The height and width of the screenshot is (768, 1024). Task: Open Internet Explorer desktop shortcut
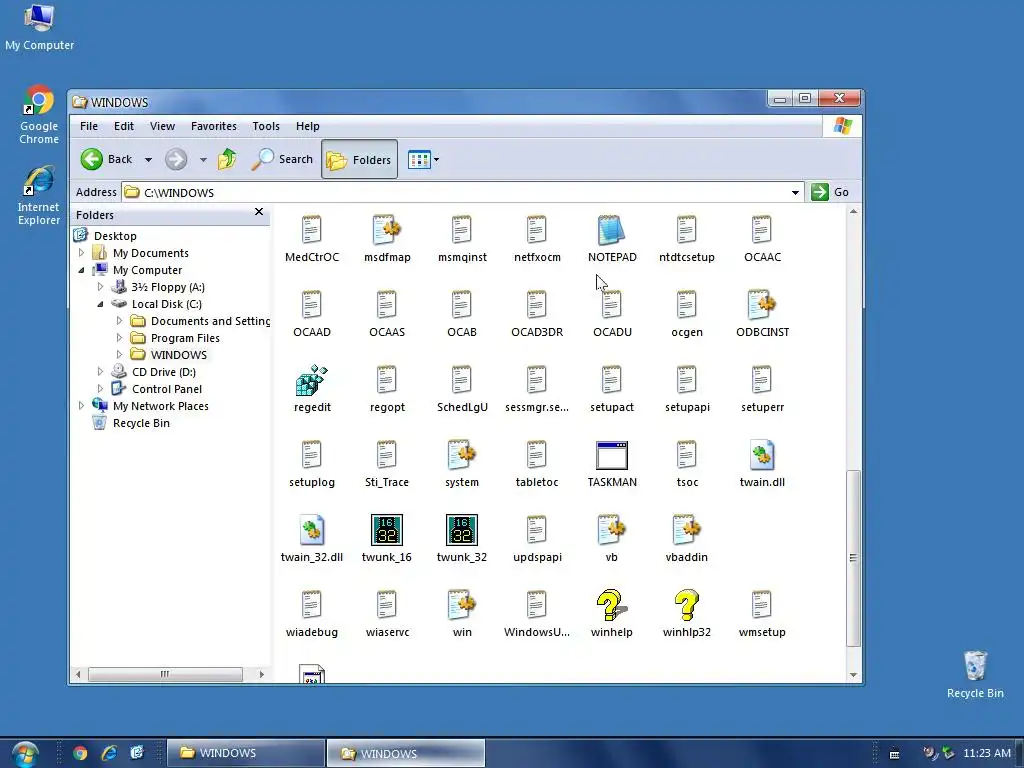39,196
